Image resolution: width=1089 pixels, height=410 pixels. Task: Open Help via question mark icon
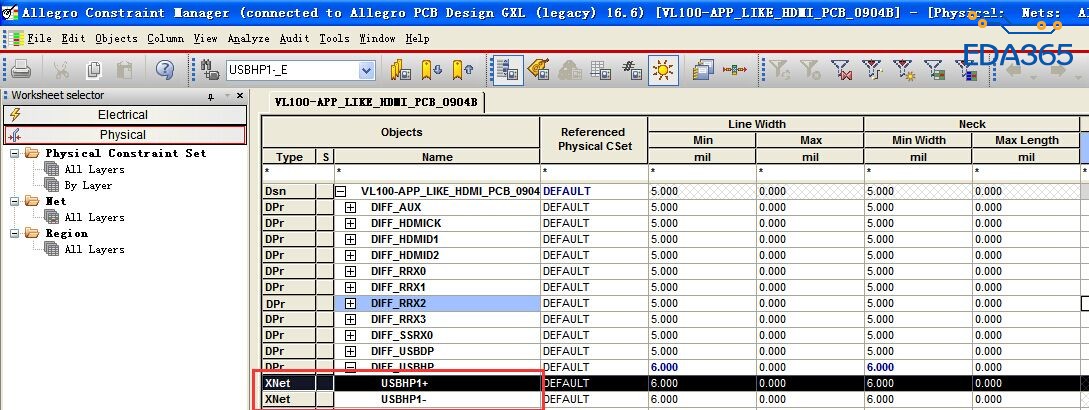[x=165, y=69]
